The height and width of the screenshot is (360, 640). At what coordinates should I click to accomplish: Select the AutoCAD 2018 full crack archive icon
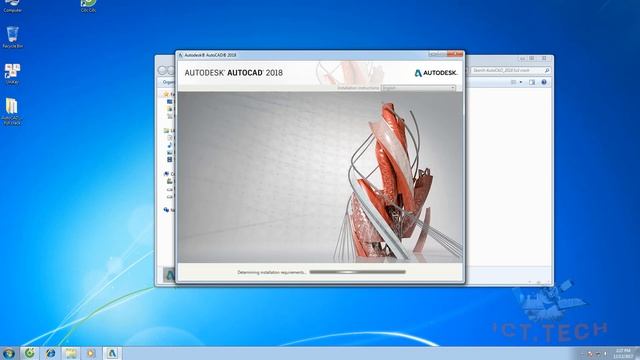(12, 111)
